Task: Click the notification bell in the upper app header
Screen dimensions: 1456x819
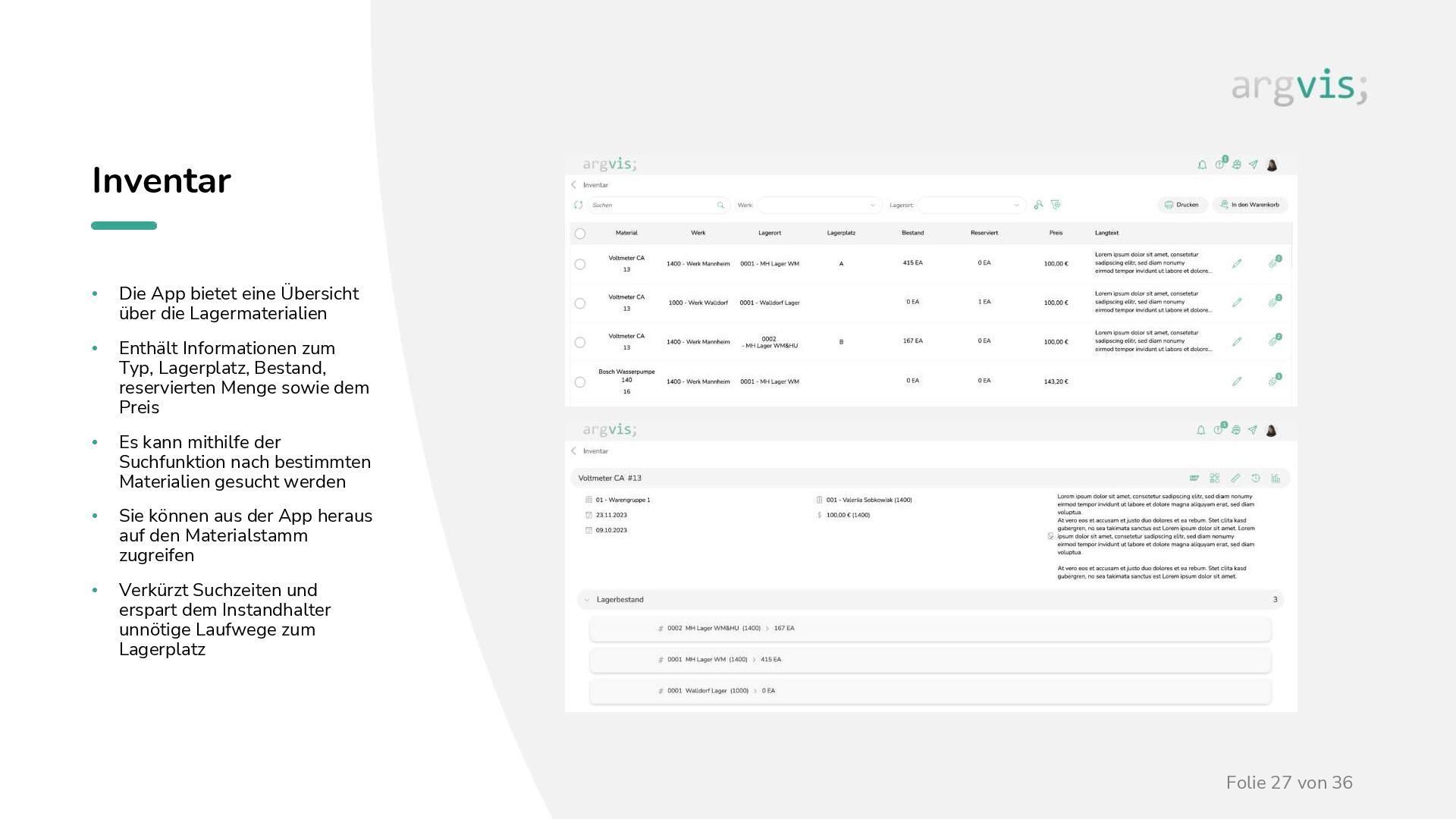Action: [1202, 165]
